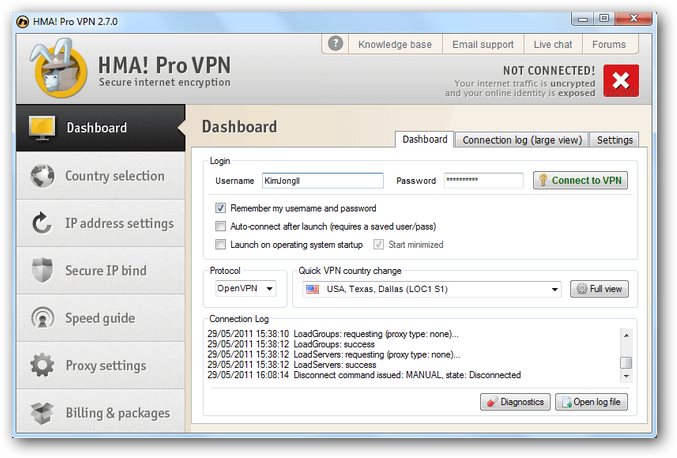
Task: Click the Username input field
Action: click(x=323, y=180)
